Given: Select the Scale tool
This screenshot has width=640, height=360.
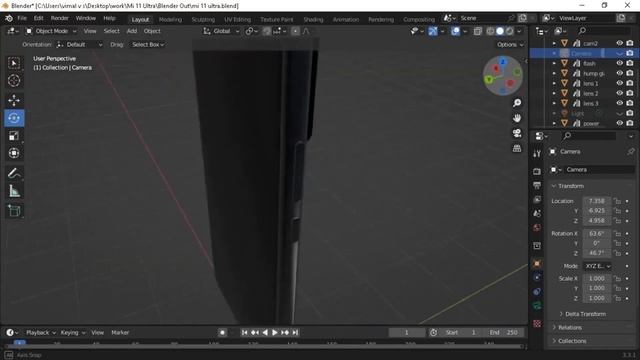Looking at the screenshot, I should tap(14, 136).
